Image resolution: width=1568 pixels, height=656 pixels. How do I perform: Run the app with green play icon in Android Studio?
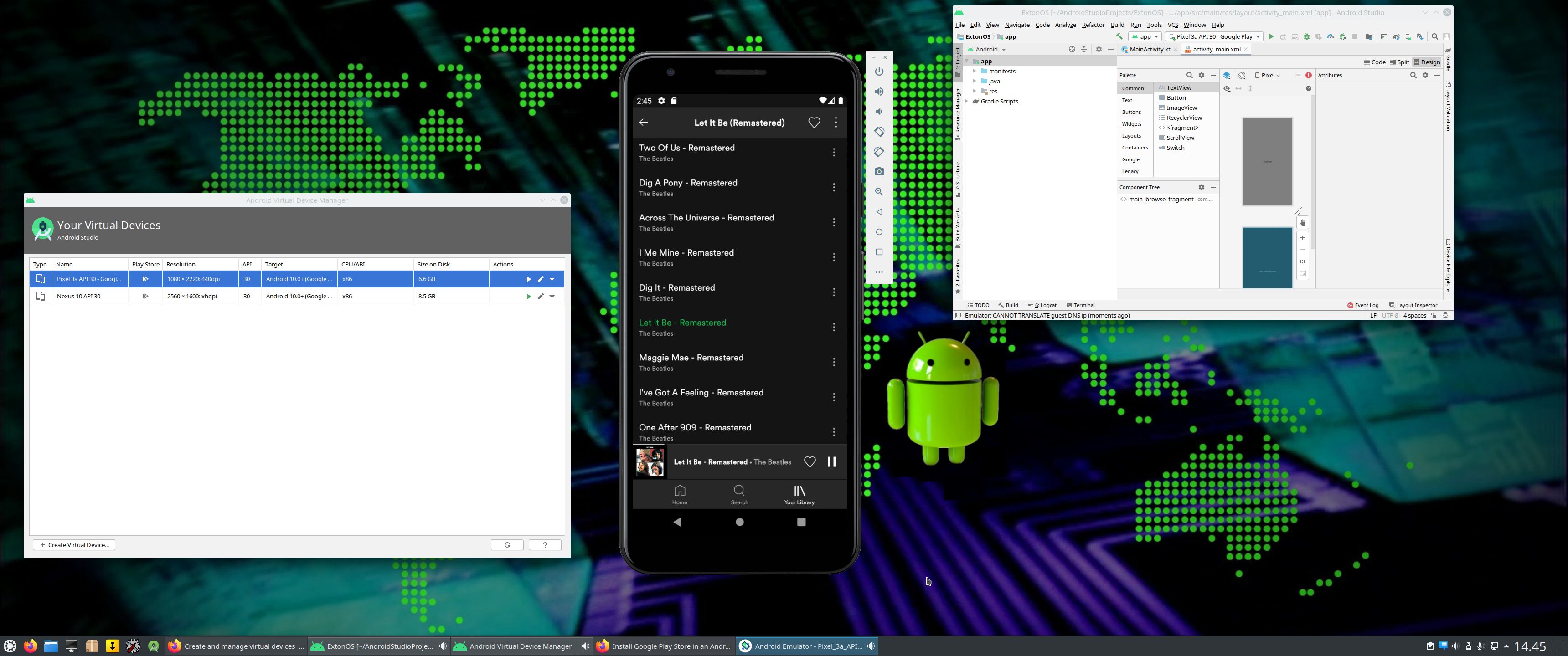(x=1271, y=36)
